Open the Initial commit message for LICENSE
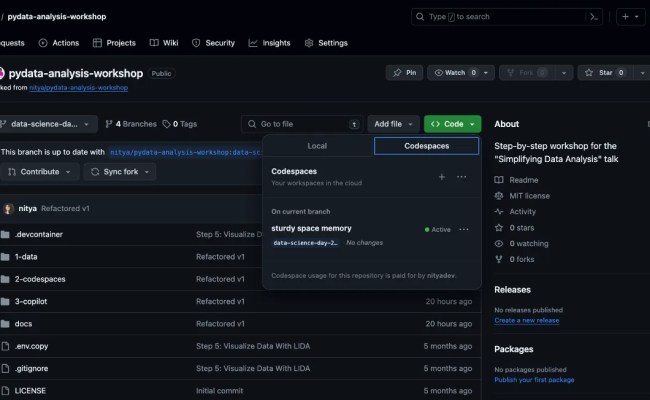This screenshot has width=650, height=400. [x=219, y=391]
